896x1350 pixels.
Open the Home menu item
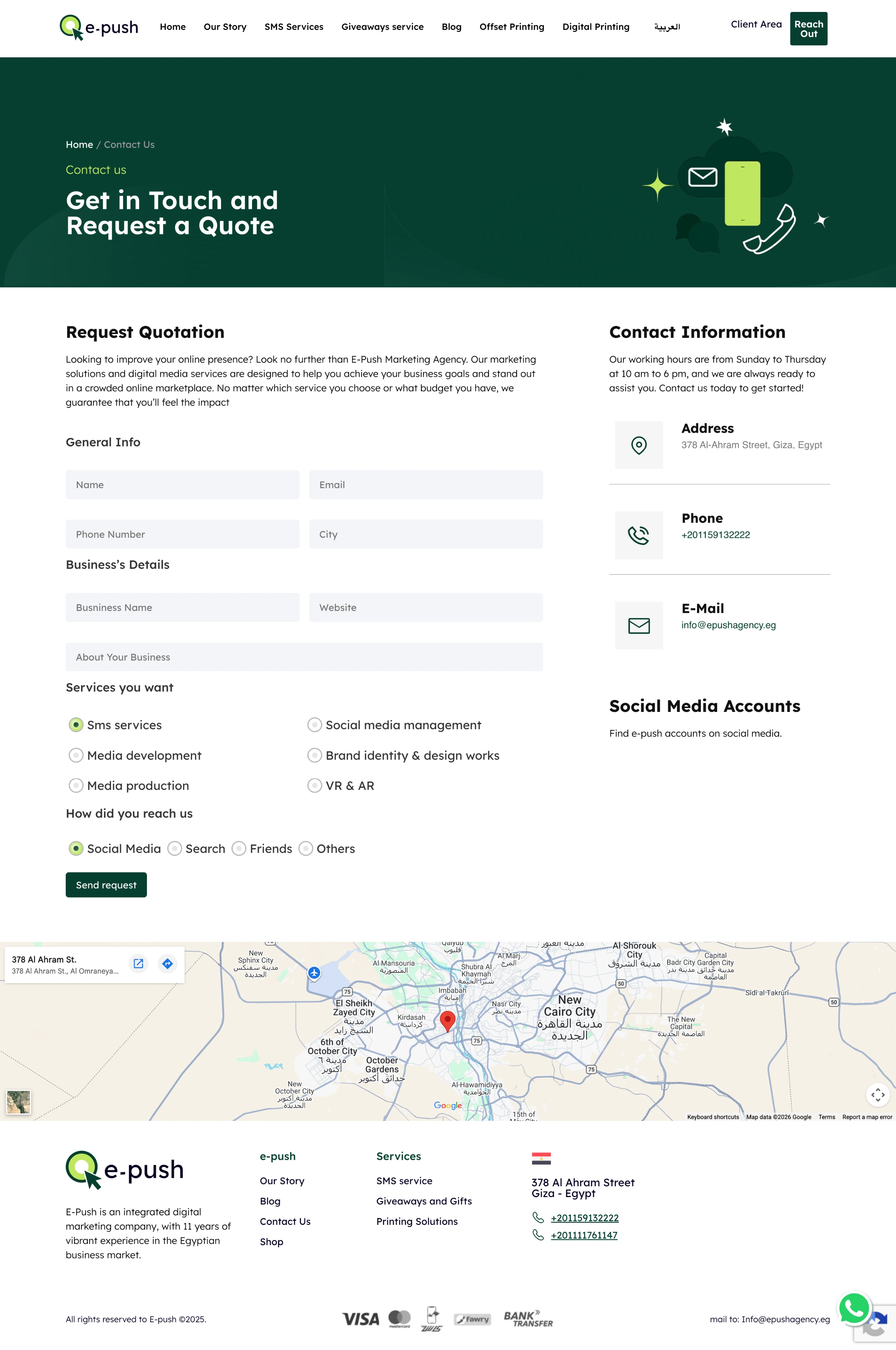pos(173,27)
